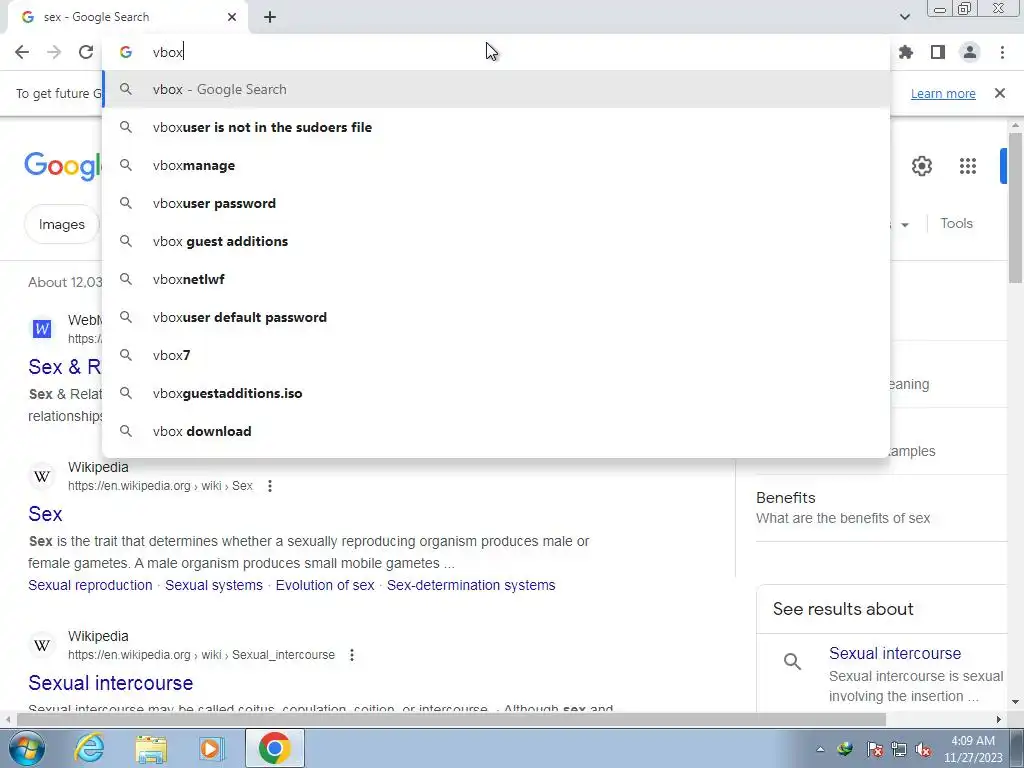1024x768 pixels.
Task: Launch Internet Explorer from taskbar
Action: (89, 748)
